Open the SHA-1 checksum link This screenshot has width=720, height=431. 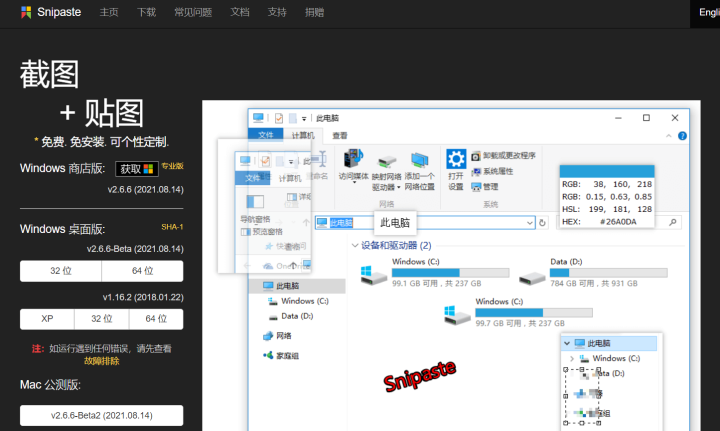pos(172,227)
